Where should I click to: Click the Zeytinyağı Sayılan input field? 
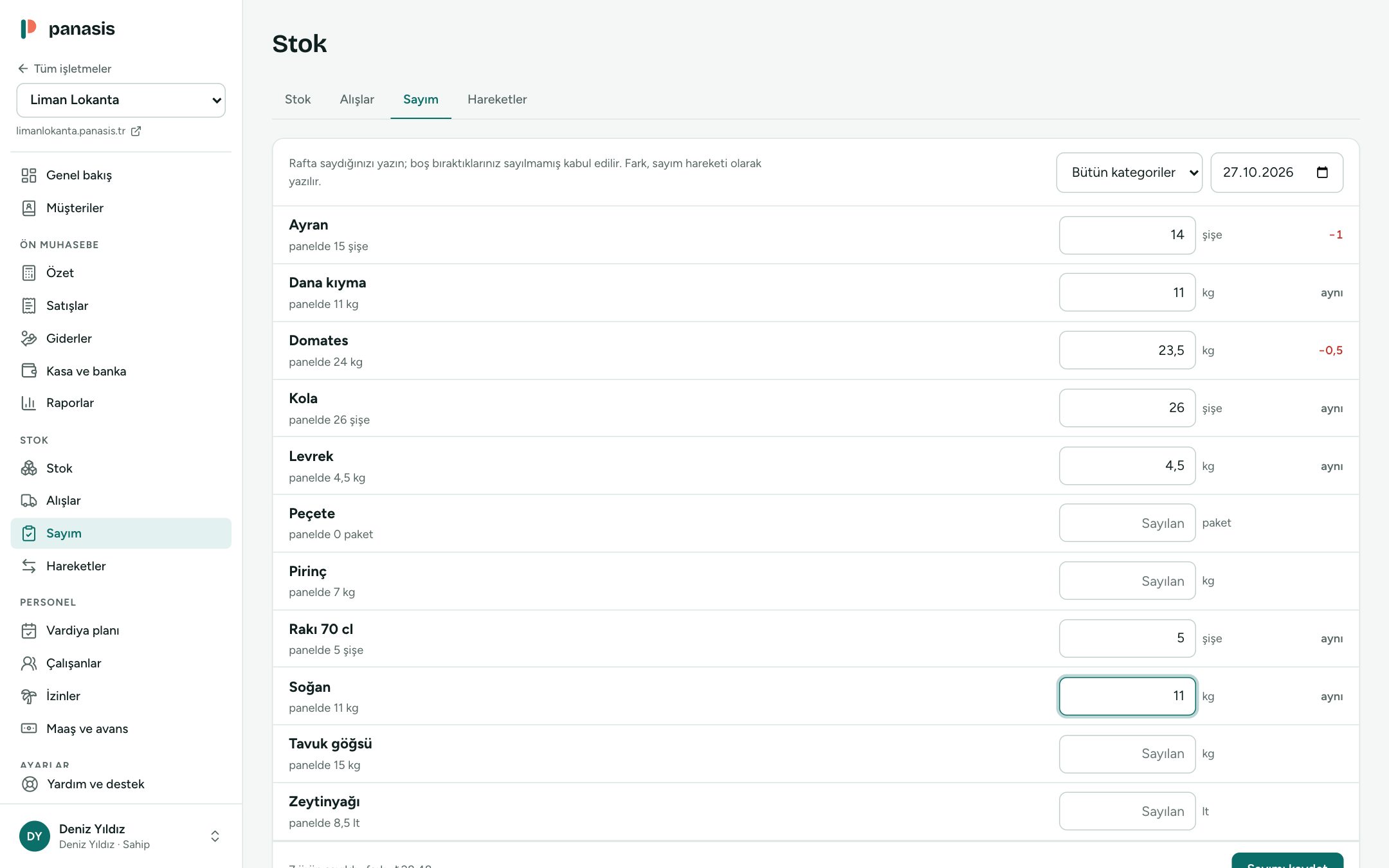pyautogui.click(x=1127, y=811)
